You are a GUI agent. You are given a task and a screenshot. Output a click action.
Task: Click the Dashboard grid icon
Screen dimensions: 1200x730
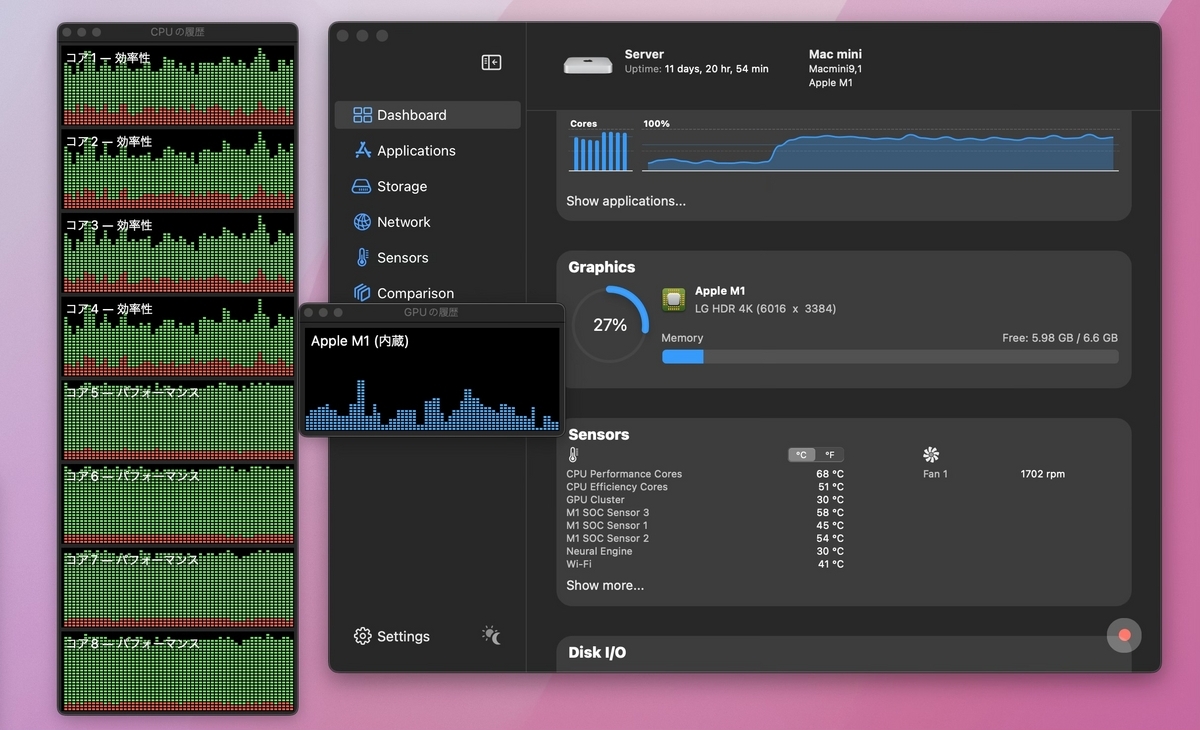pyautogui.click(x=362, y=115)
